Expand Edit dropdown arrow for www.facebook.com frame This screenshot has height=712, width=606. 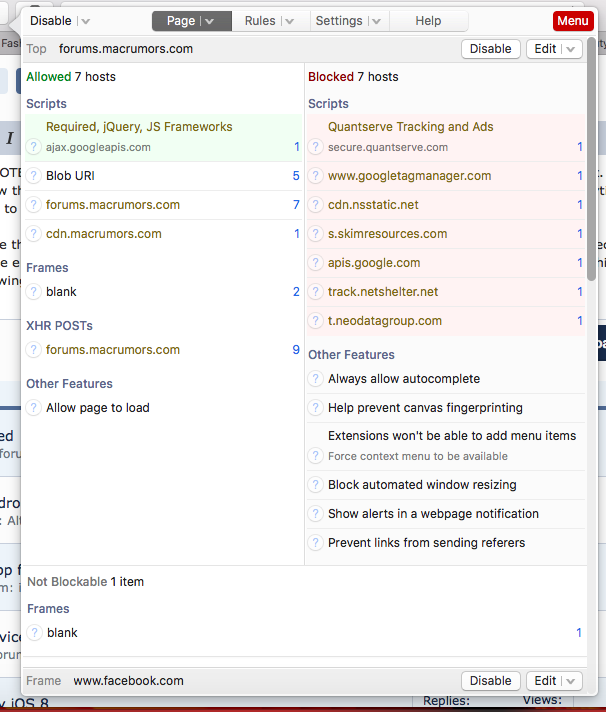[x=571, y=681]
